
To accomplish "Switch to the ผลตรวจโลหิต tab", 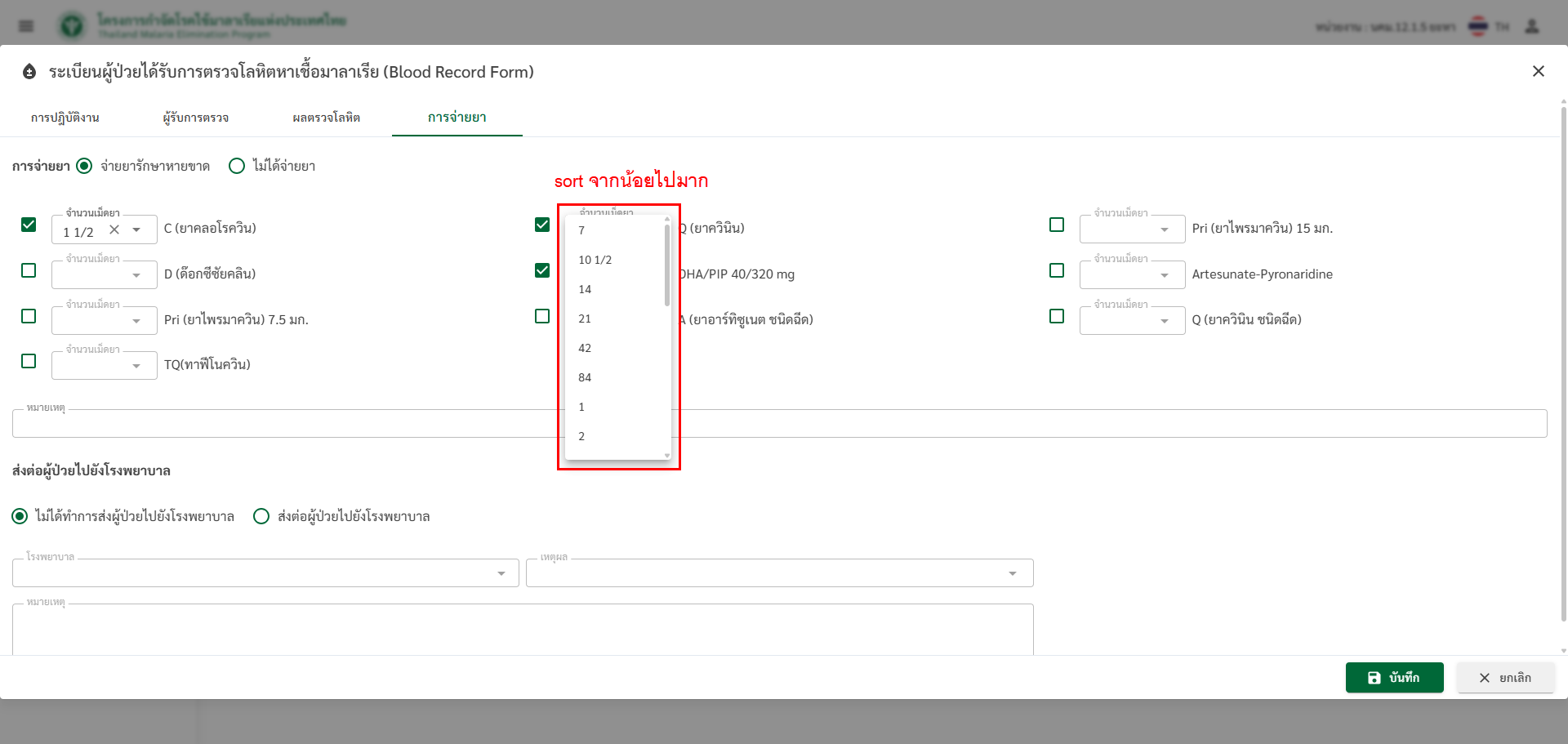I will [x=326, y=118].
